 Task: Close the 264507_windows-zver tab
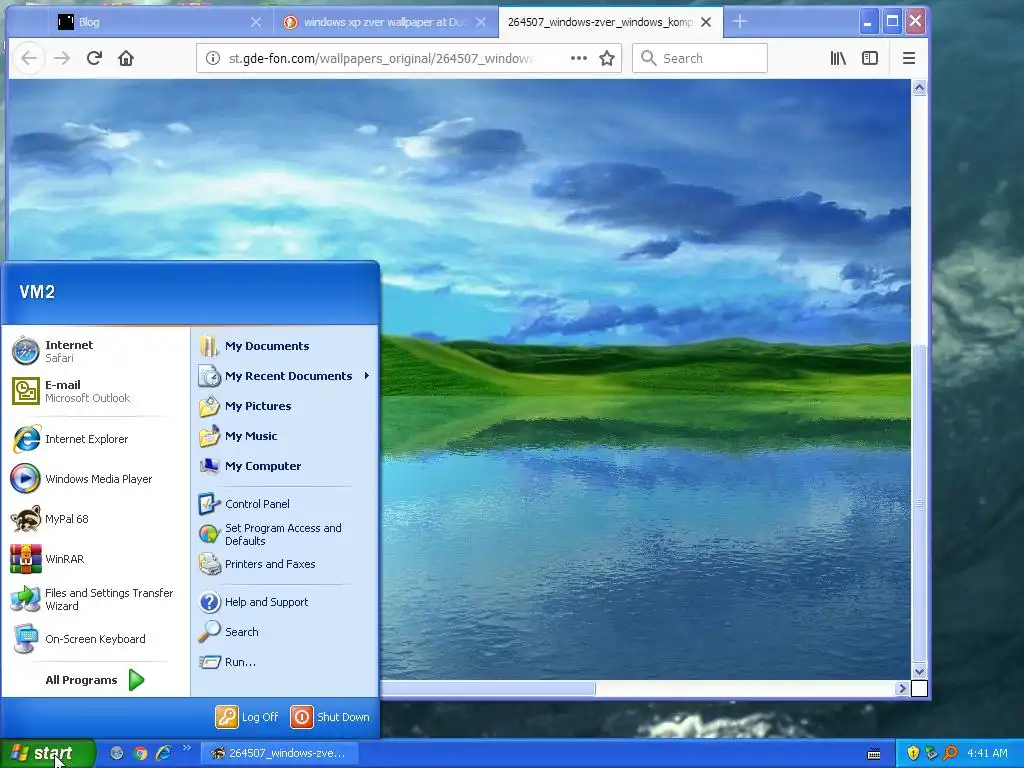[x=706, y=22]
